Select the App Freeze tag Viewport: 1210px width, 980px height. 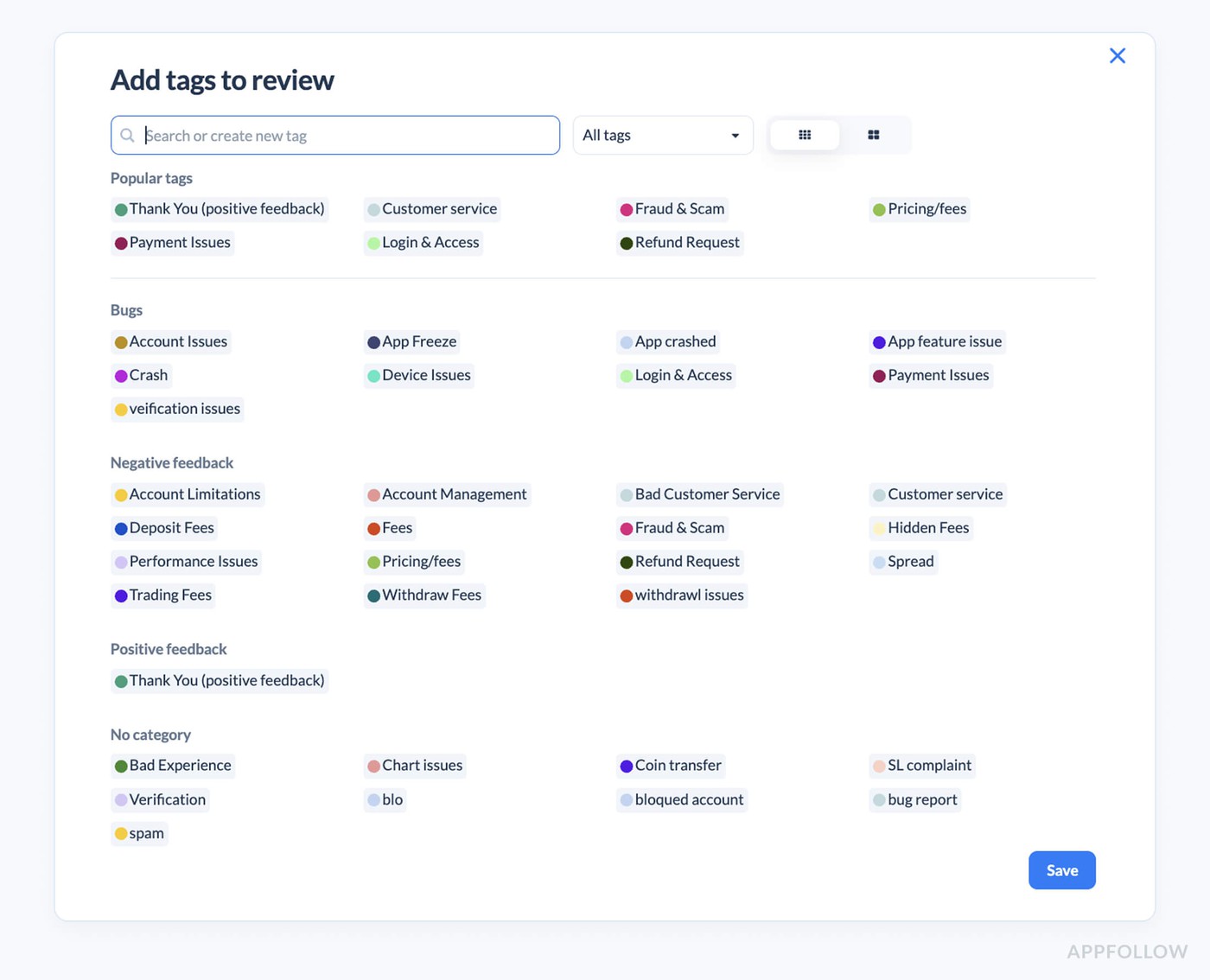pyautogui.click(x=411, y=342)
